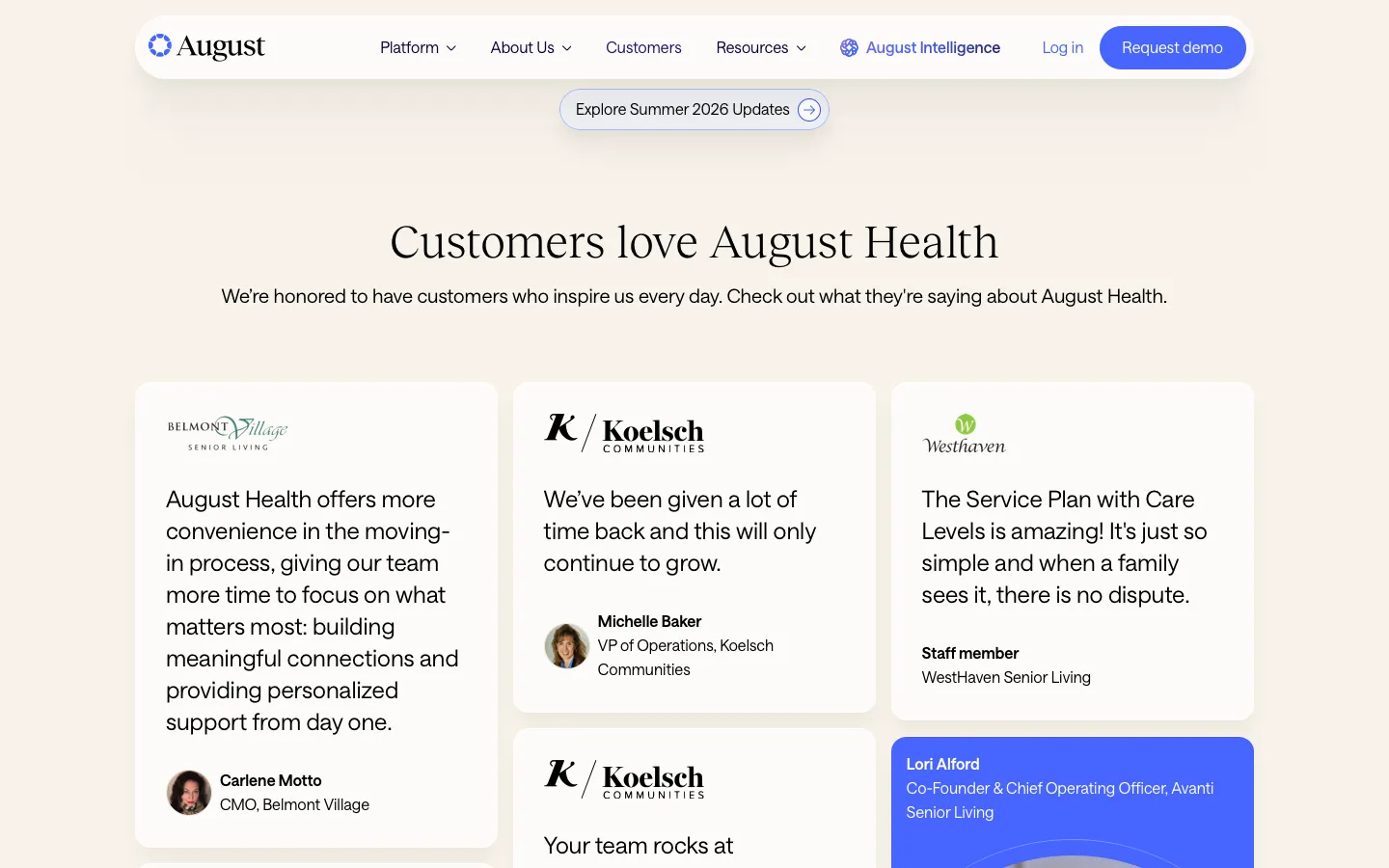Go to the Customers nav link
Viewport: 1389px width, 868px height.
pyautogui.click(x=643, y=47)
